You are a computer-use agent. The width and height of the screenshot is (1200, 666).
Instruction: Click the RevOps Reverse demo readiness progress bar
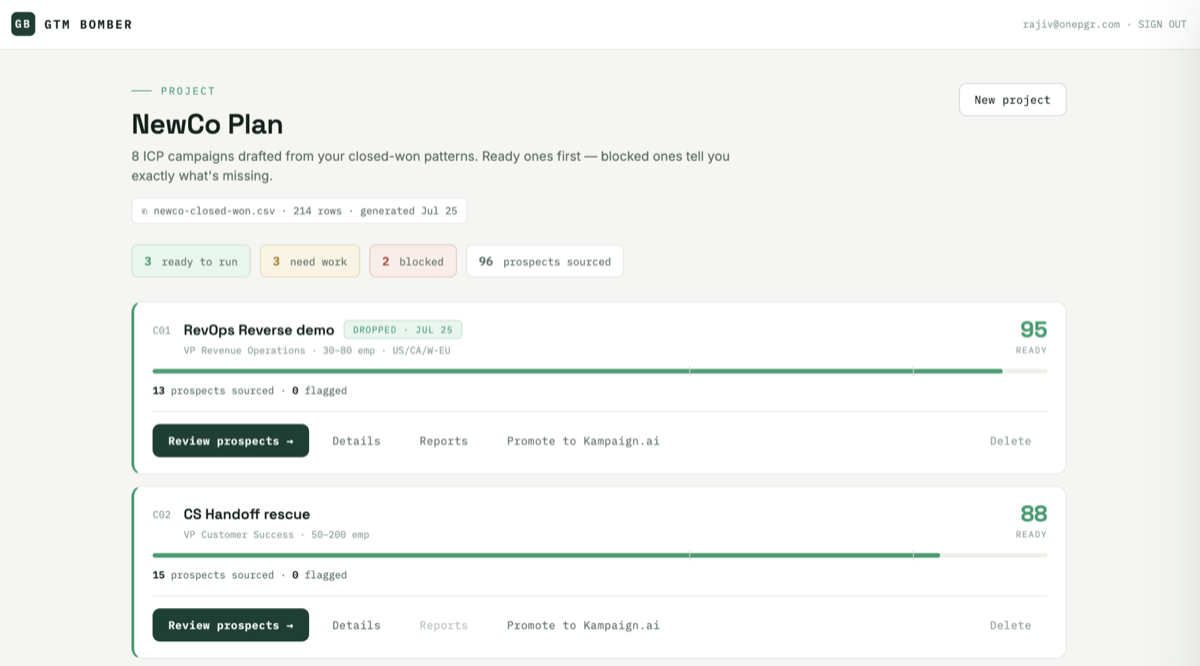coord(600,371)
